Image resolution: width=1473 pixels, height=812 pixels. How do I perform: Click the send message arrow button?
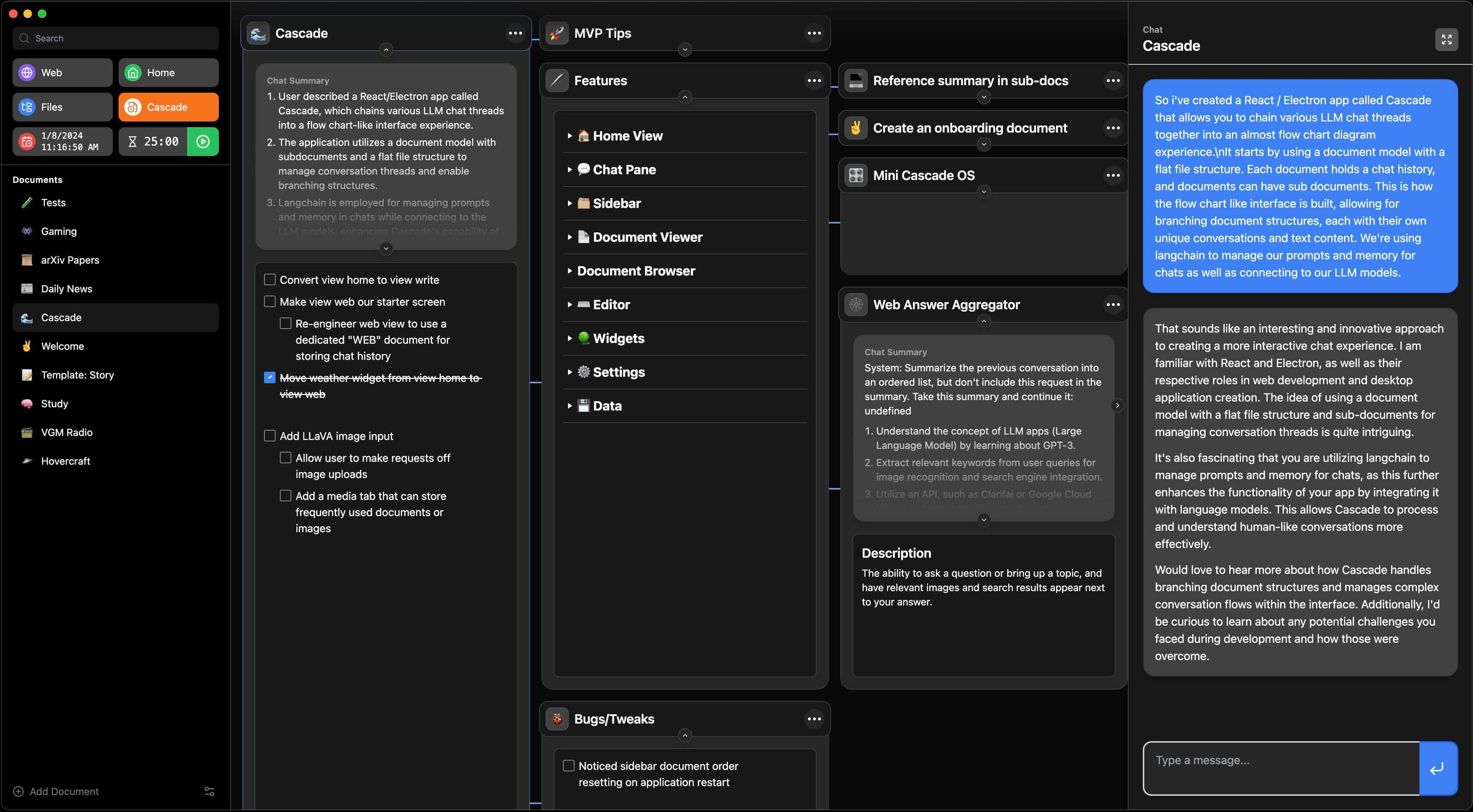point(1437,769)
